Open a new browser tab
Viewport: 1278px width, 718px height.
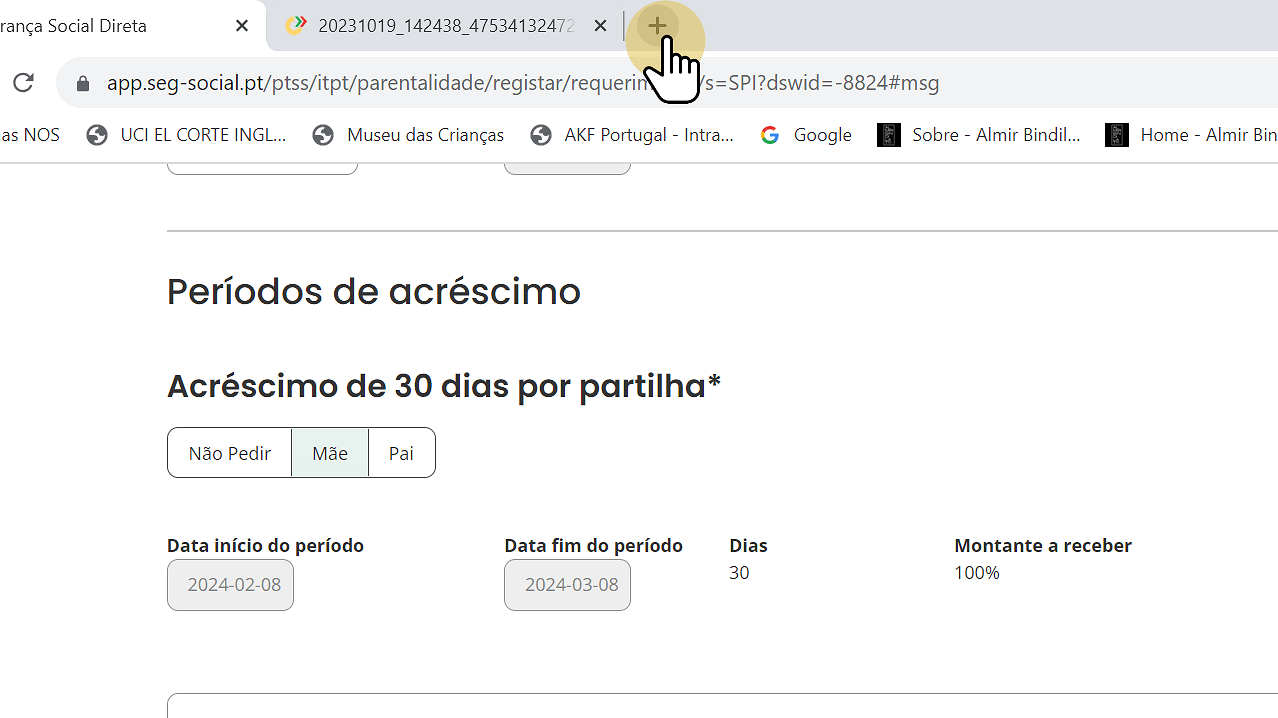point(657,26)
